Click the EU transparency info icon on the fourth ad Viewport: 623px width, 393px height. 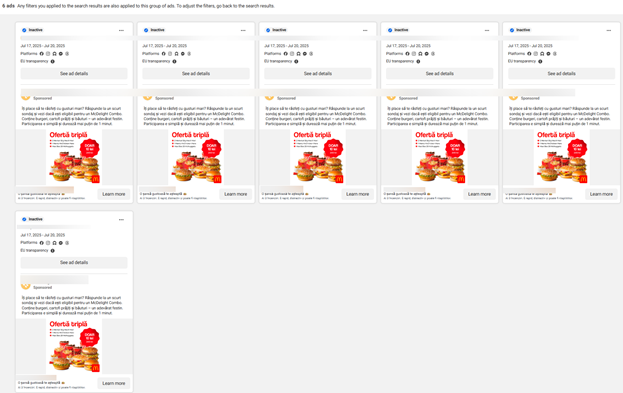(418, 62)
